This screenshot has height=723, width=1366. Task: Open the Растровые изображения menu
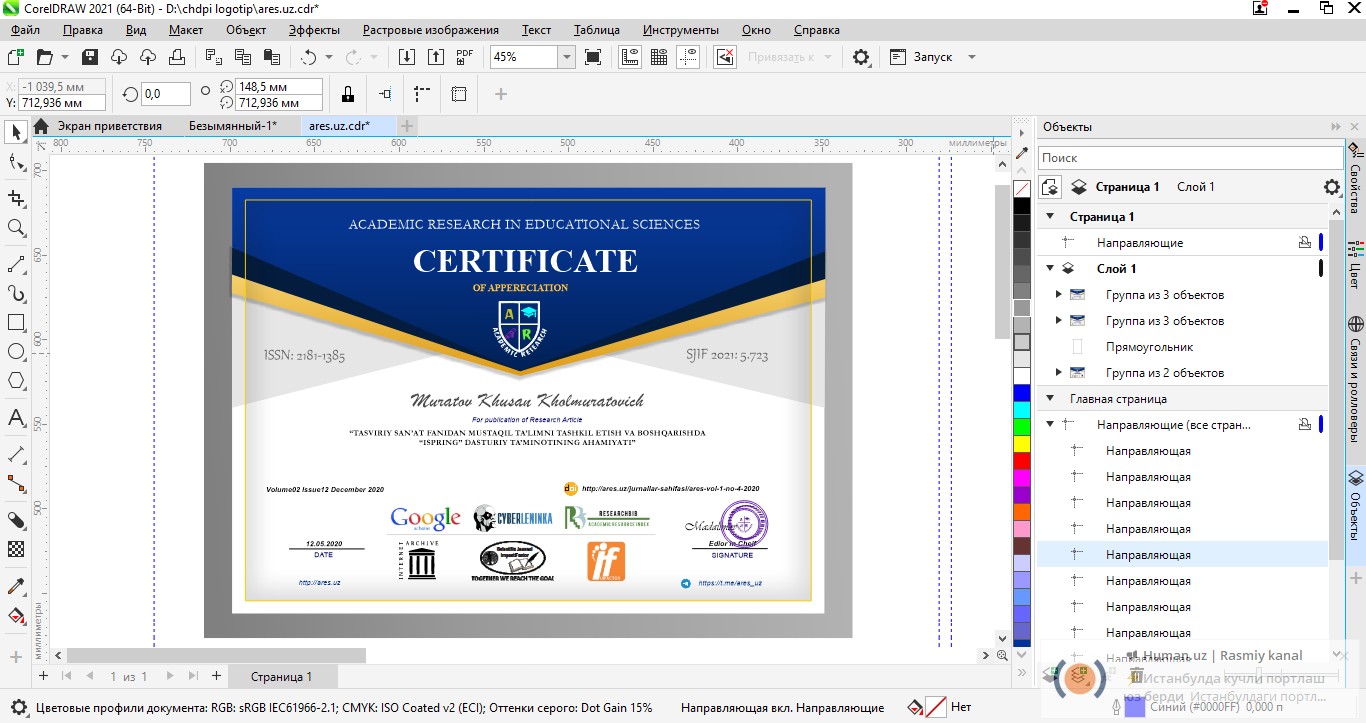pos(430,30)
